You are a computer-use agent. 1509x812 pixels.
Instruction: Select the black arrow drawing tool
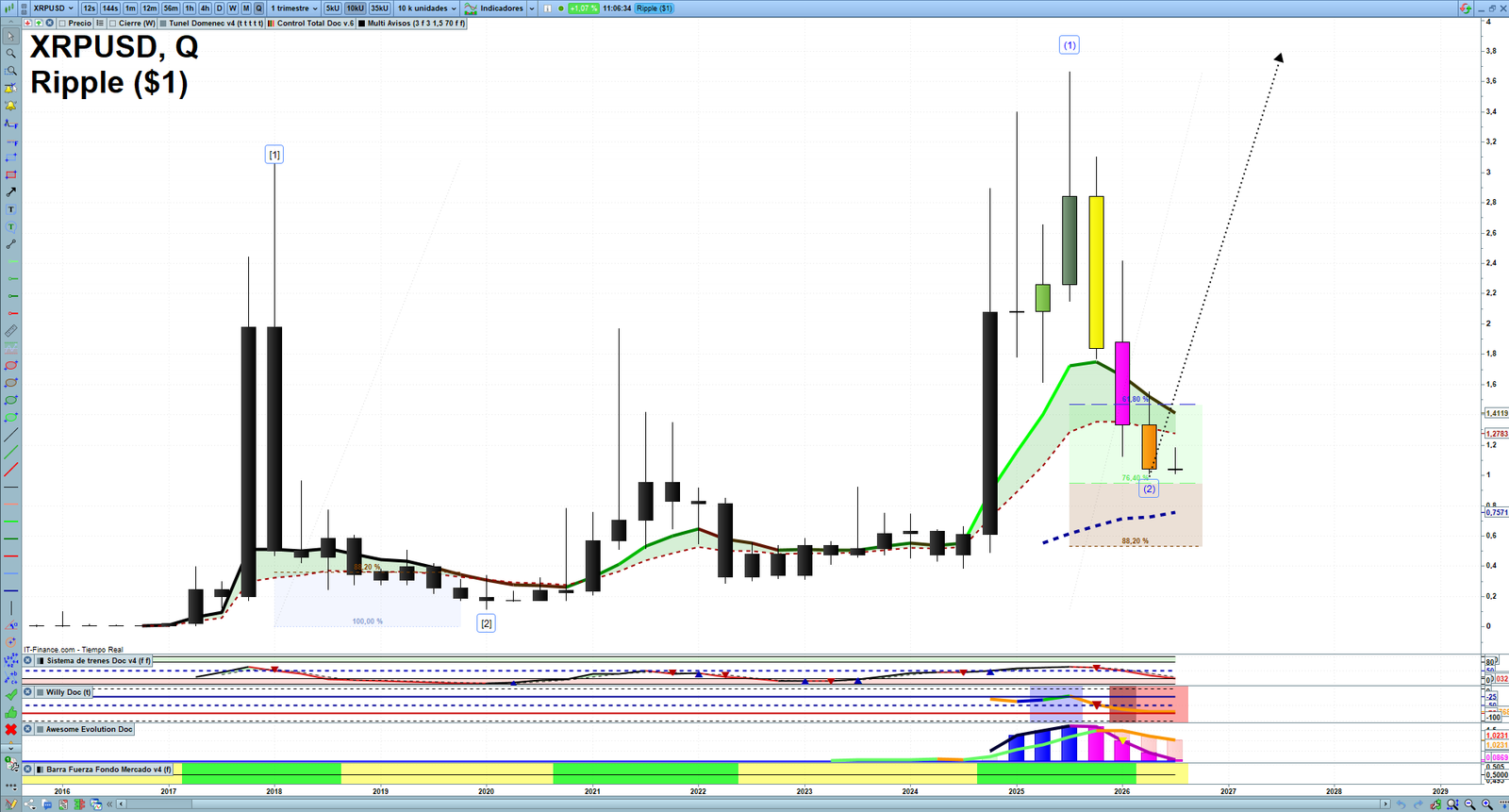pos(10,191)
